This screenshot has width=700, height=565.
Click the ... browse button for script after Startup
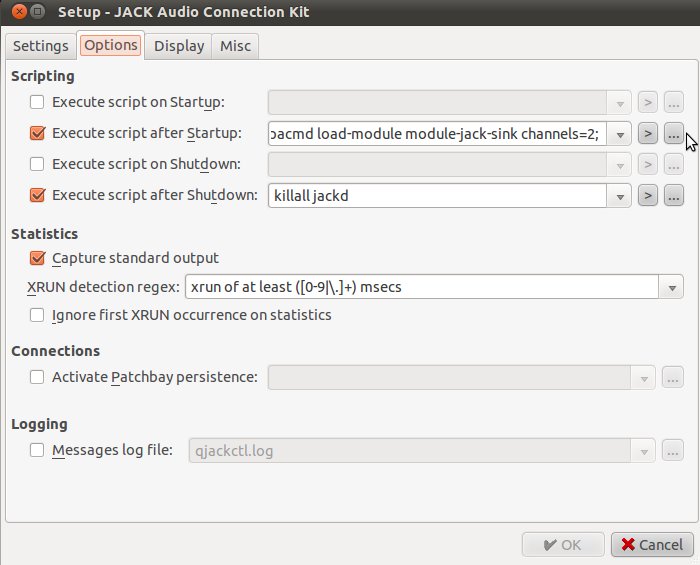(x=674, y=133)
